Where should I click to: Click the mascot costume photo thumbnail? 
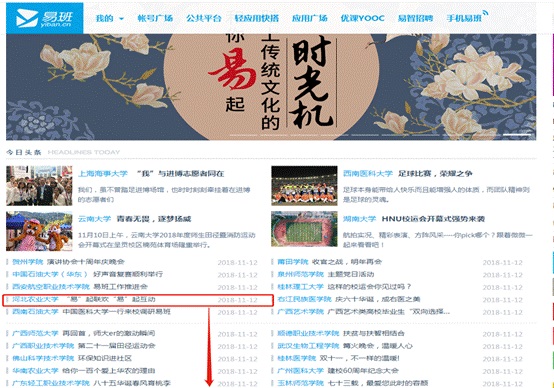(x=39, y=231)
